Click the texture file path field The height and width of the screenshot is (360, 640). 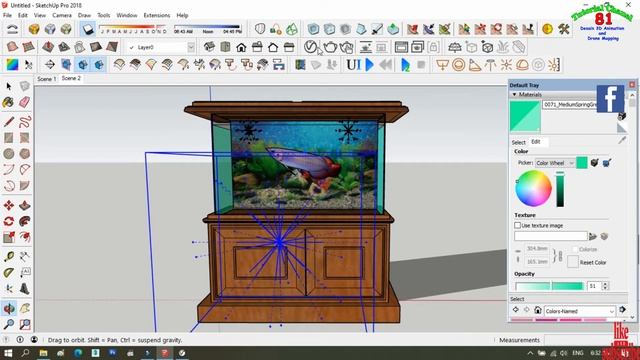[x=551, y=236]
